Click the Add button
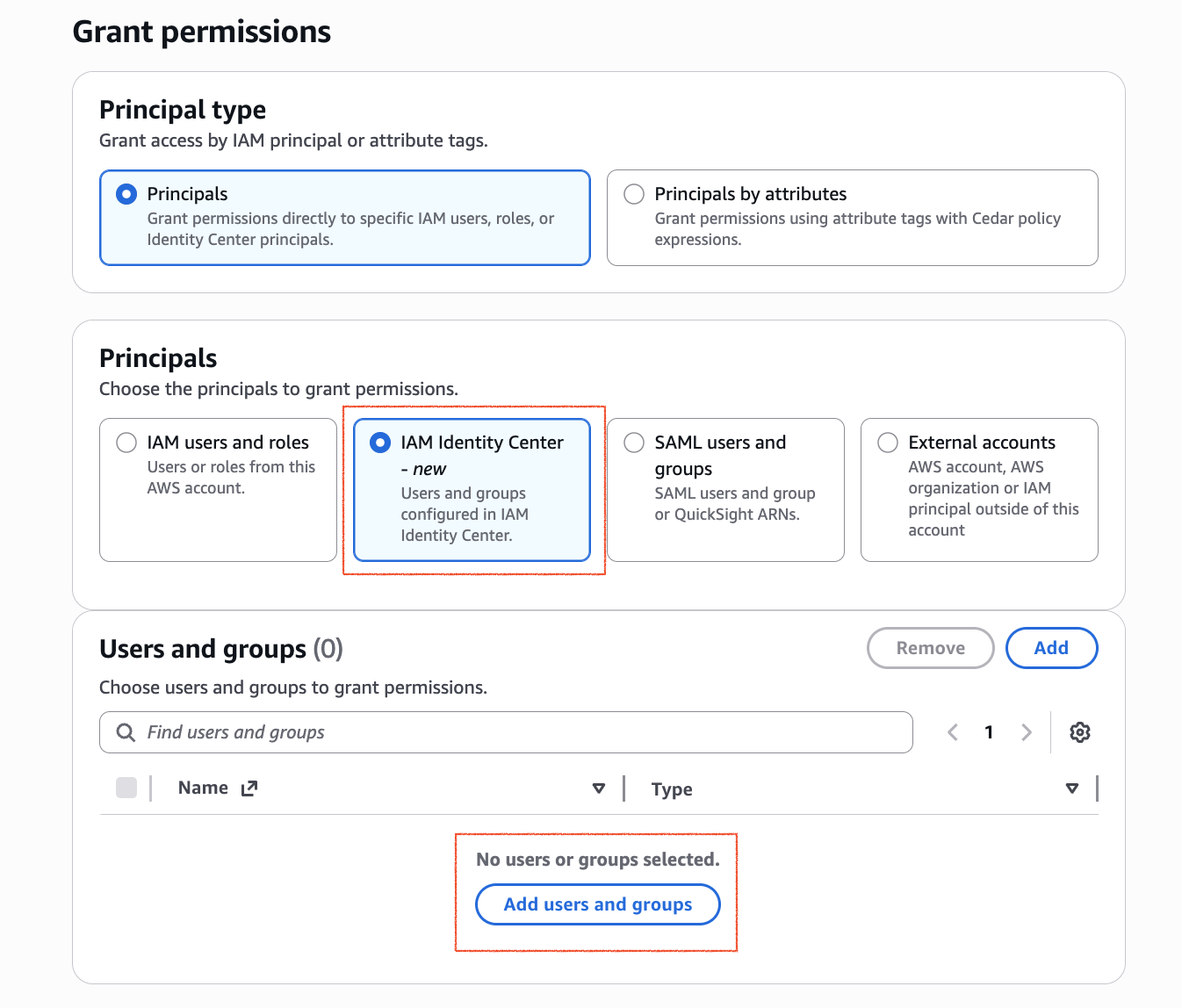 [x=1051, y=648]
